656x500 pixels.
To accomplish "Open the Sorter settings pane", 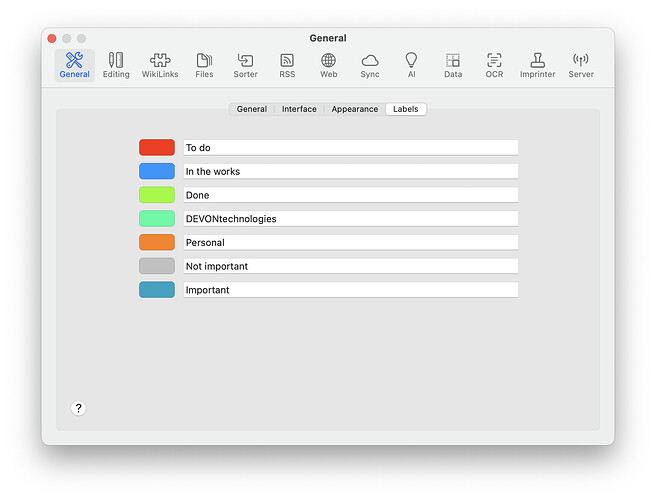I will [x=245, y=65].
